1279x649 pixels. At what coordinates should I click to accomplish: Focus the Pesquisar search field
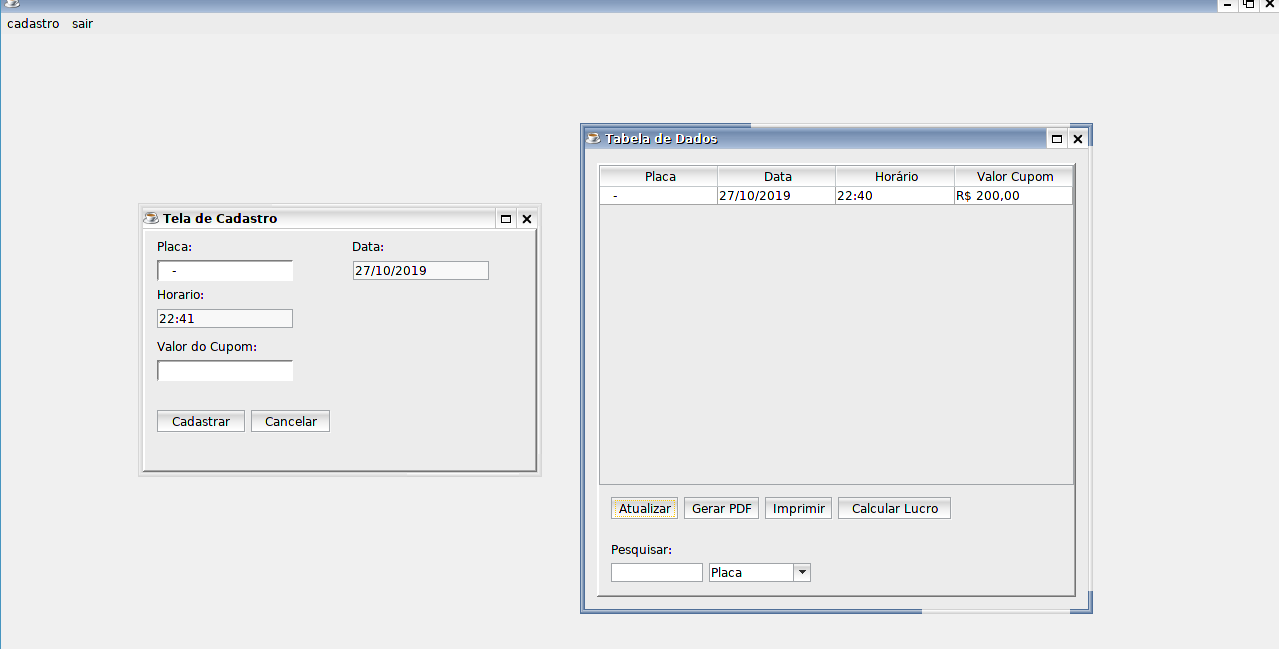pyautogui.click(x=657, y=572)
